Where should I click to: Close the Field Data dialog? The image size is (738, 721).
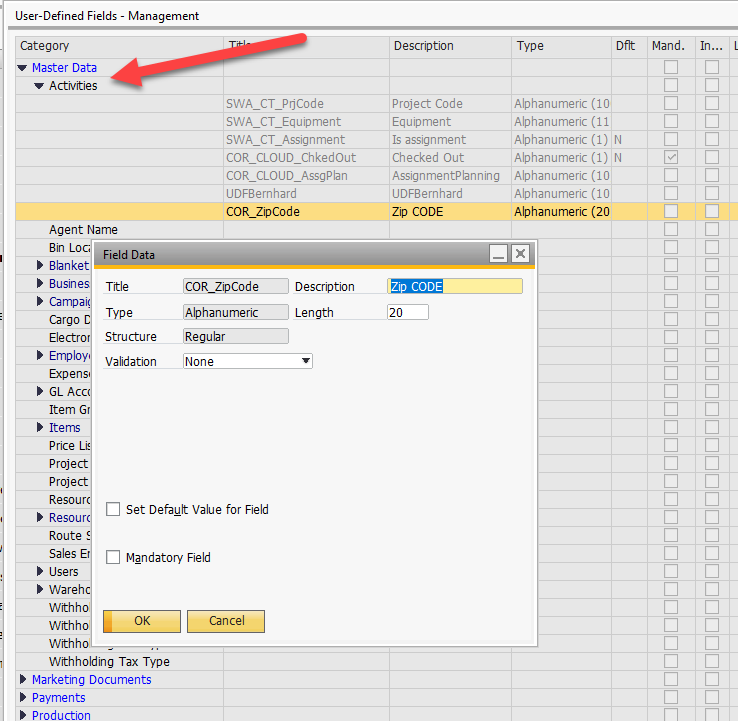[x=521, y=254]
